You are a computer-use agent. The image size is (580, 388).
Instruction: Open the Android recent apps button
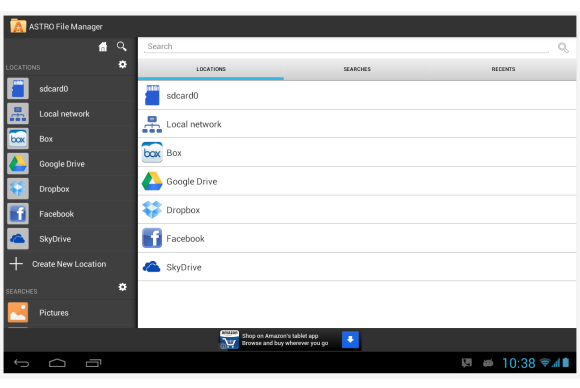point(93,363)
